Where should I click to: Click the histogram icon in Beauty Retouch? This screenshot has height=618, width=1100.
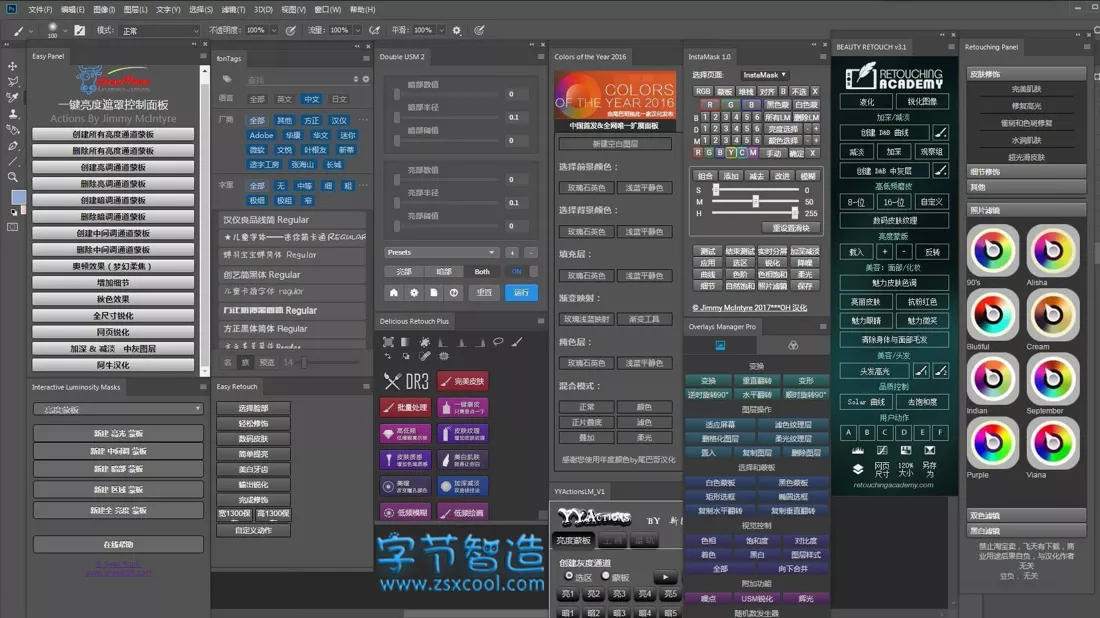857,450
